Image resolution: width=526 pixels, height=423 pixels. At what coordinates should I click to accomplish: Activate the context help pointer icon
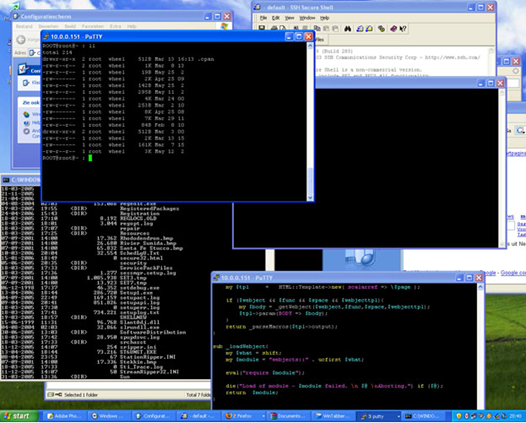(403, 29)
